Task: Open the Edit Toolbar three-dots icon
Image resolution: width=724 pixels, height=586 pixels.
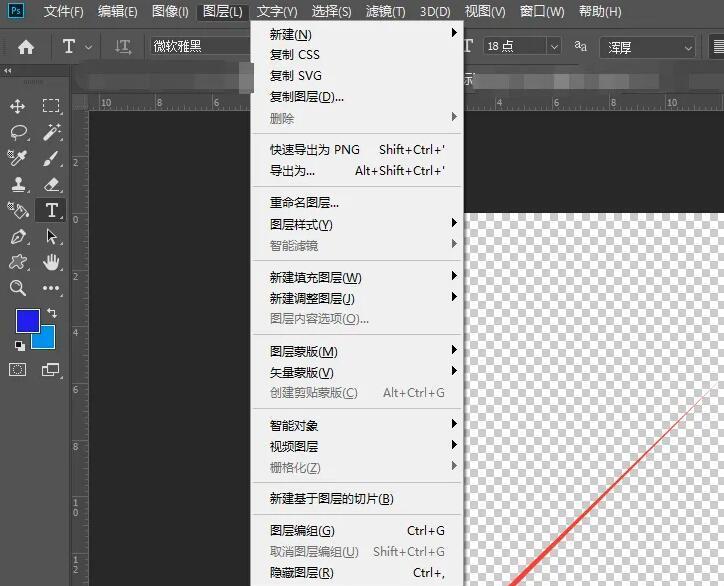Action: pos(51,288)
